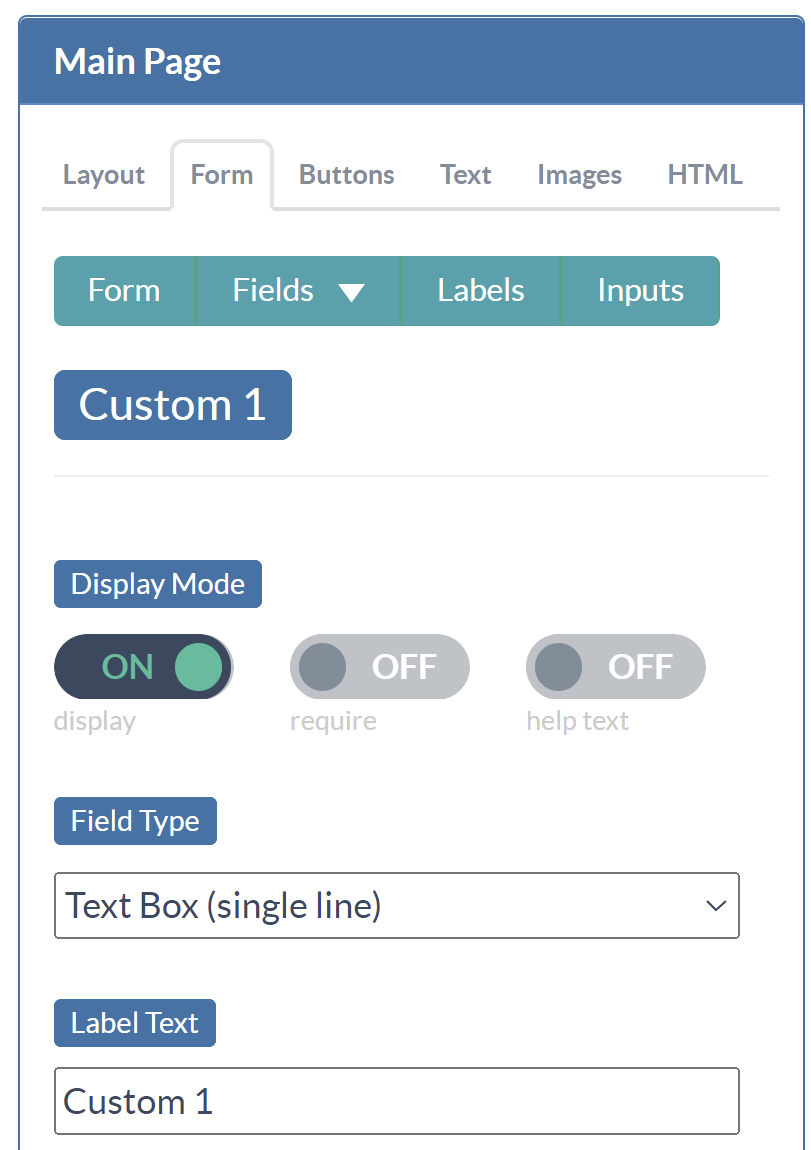Select the Inputs section
The width and height of the screenshot is (811, 1150).
640,290
